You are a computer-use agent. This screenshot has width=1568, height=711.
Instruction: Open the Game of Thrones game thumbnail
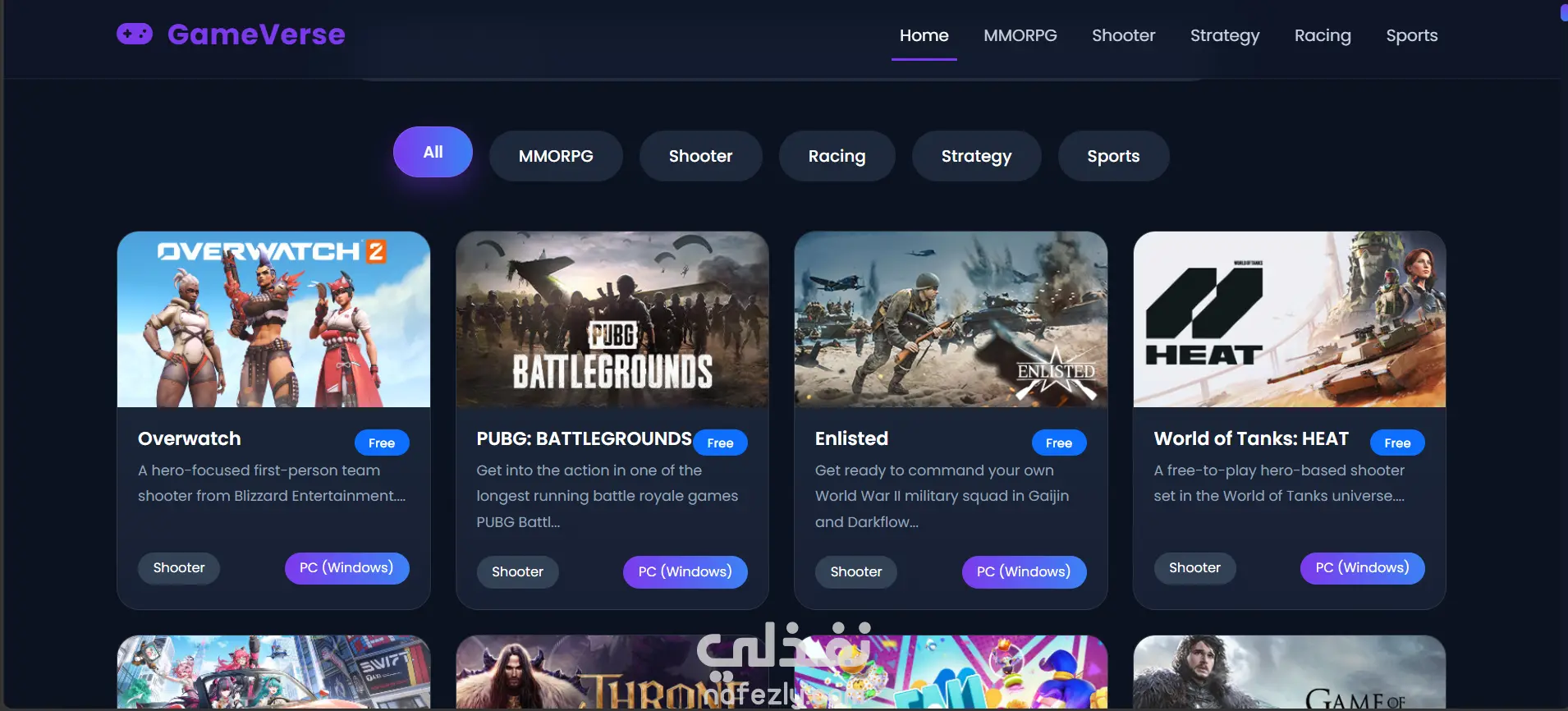[x=1290, y=672]
